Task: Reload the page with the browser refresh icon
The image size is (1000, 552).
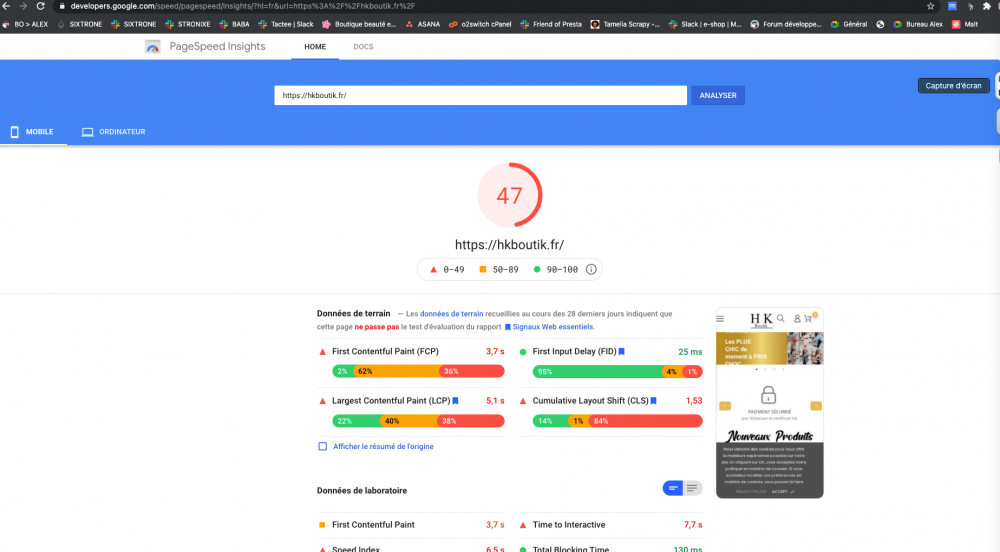Action: click(x=40, y=6)
